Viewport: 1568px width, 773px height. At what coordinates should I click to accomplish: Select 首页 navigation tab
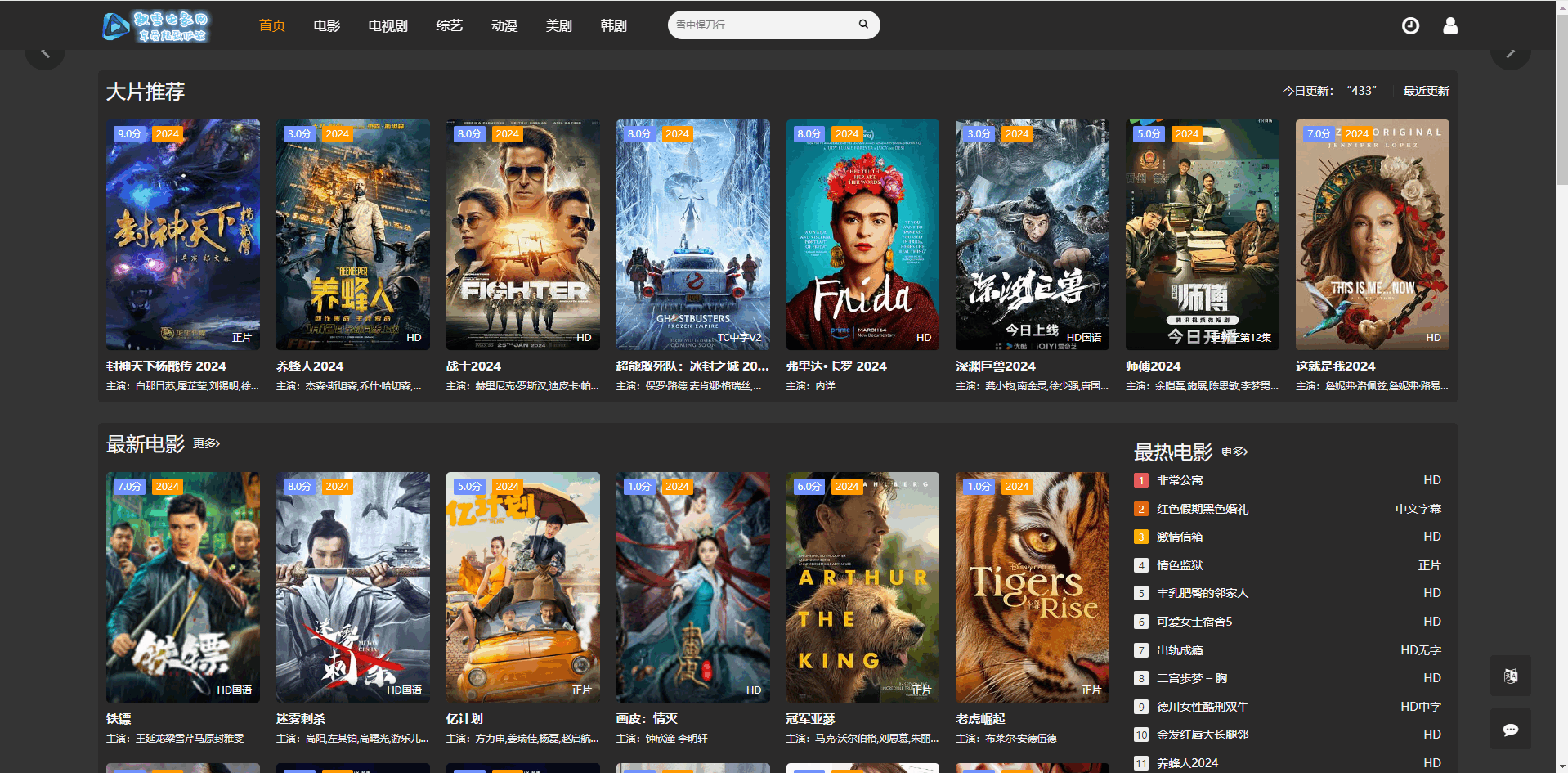click(x=272, y=25)
